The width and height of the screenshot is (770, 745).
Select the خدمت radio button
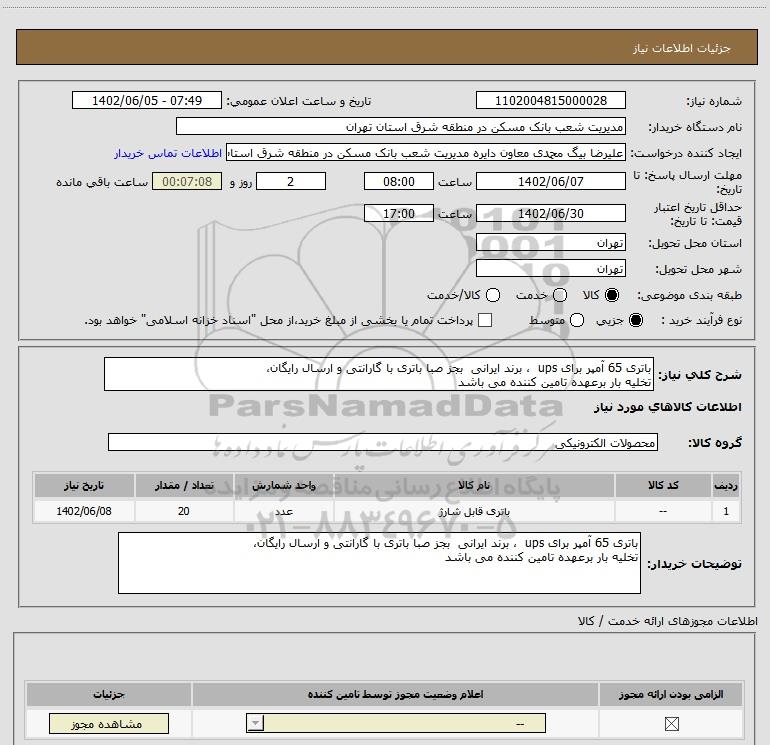(560, 295)
